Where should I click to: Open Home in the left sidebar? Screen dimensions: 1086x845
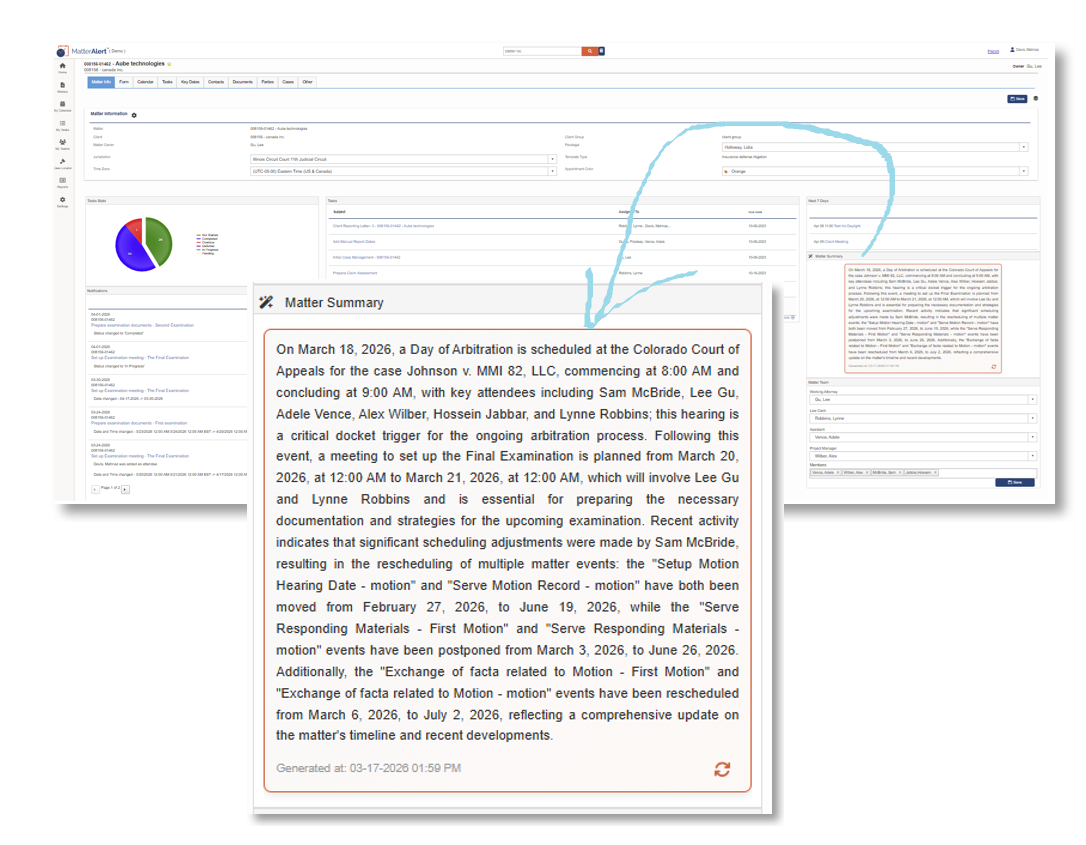(x=62, y=68)
